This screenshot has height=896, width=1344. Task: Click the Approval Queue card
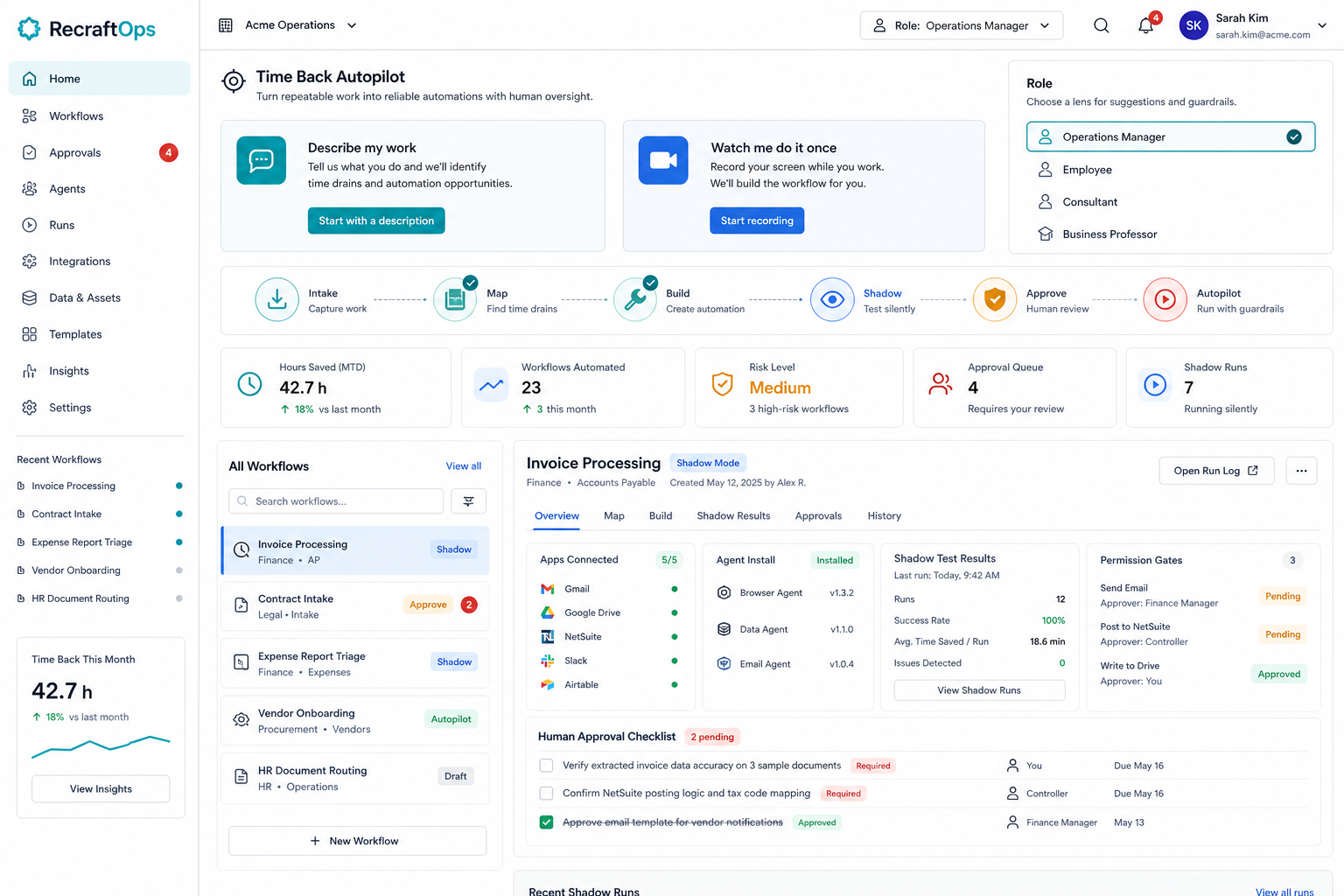tap(1014, 388)
